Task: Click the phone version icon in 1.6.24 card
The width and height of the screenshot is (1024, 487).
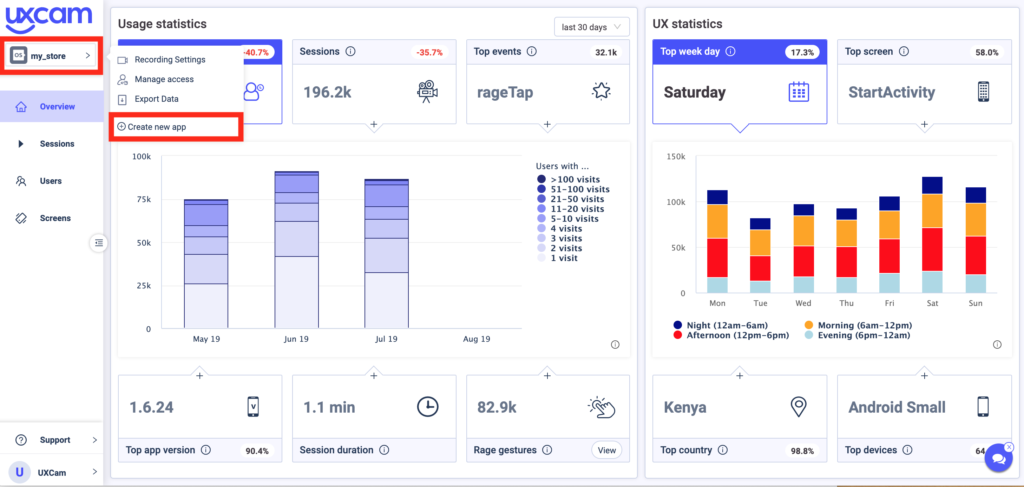Action: click(253, 407)
